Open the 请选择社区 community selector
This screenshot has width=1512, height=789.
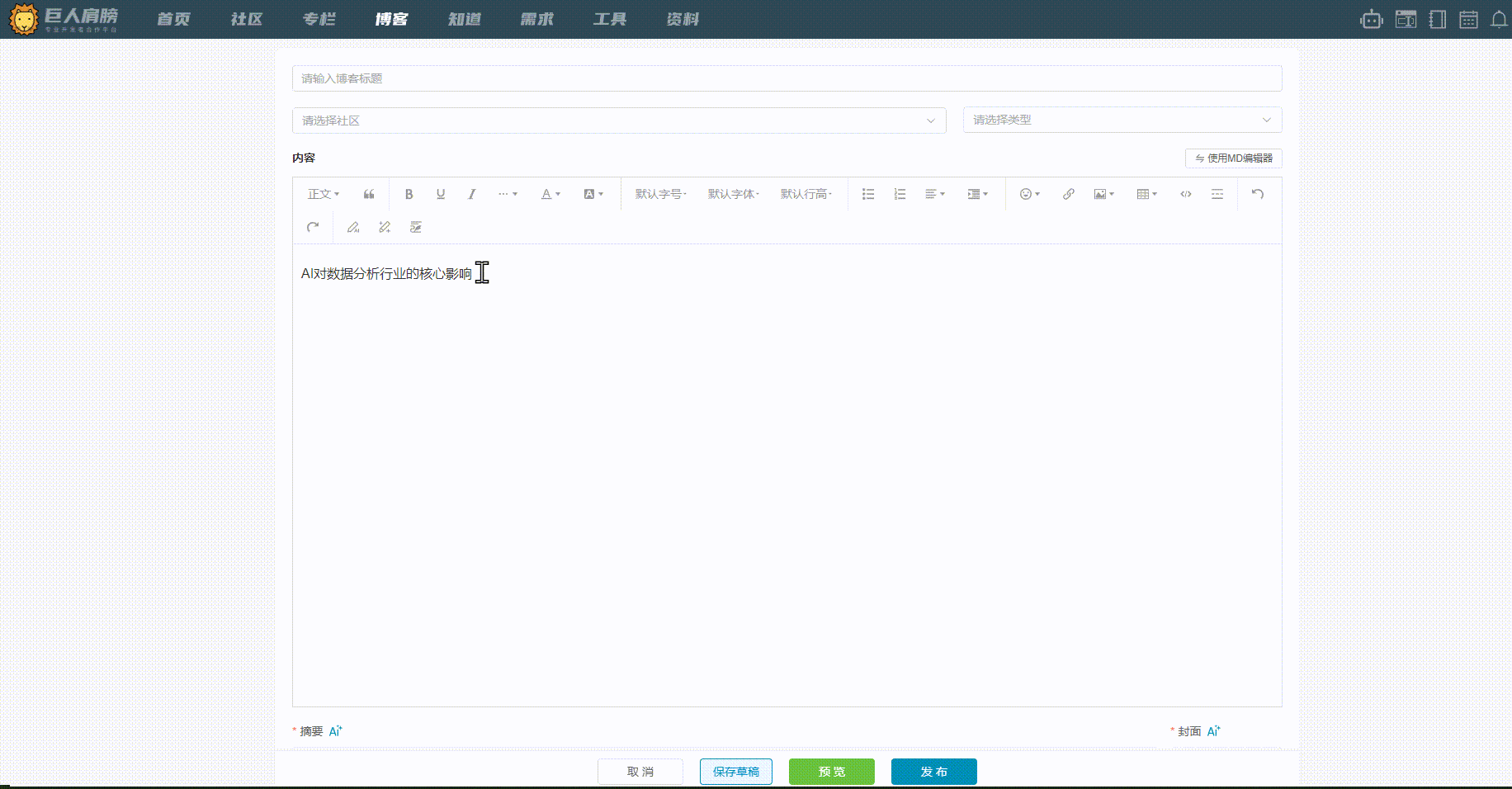coord(619,120)
